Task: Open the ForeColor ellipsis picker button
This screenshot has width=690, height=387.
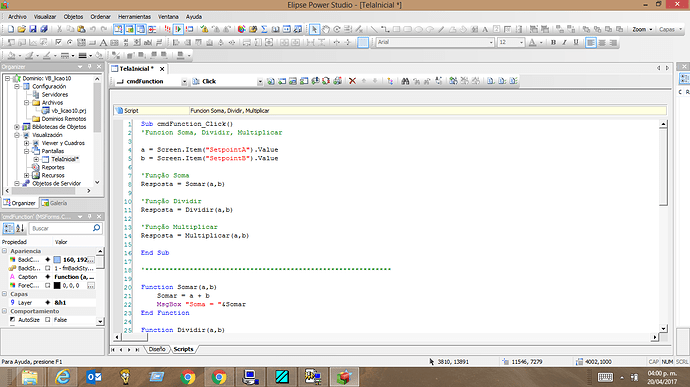Action: (x=91, y=285)
